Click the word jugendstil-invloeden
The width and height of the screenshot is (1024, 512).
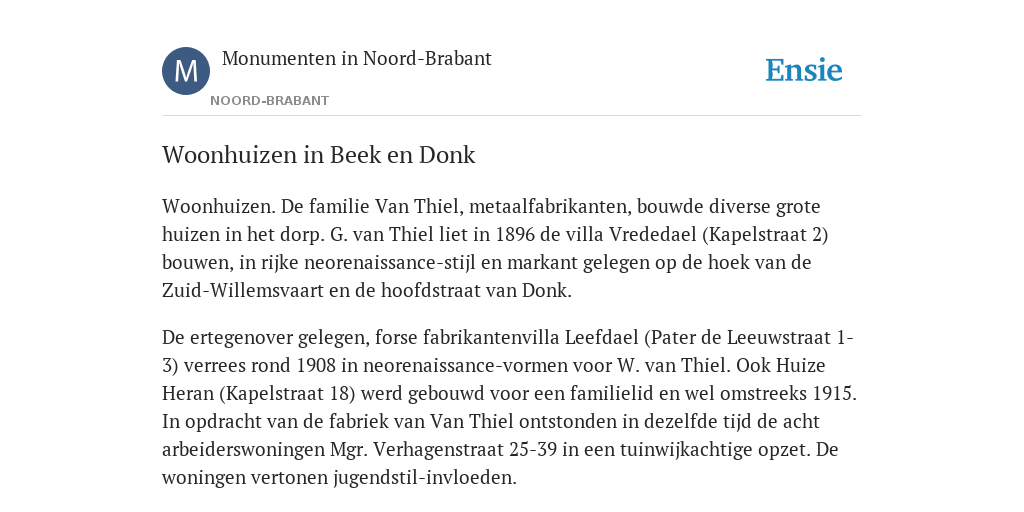[423, 478]
